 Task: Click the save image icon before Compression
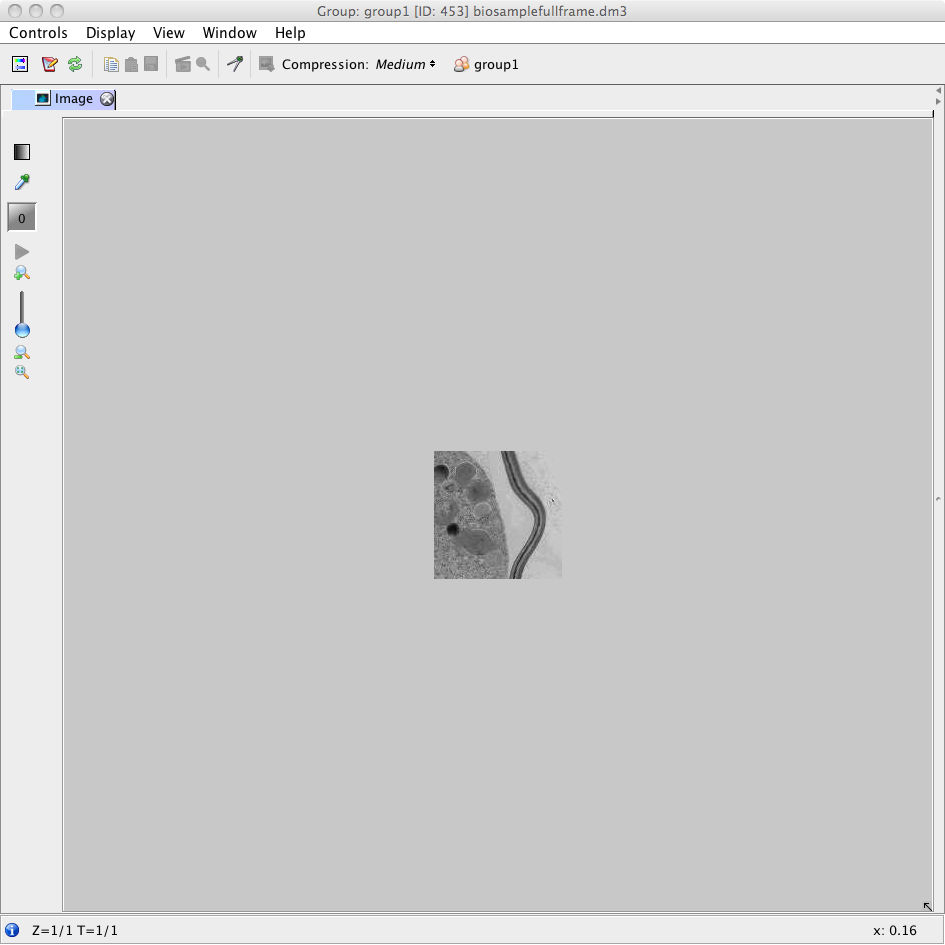coord(266,64)
